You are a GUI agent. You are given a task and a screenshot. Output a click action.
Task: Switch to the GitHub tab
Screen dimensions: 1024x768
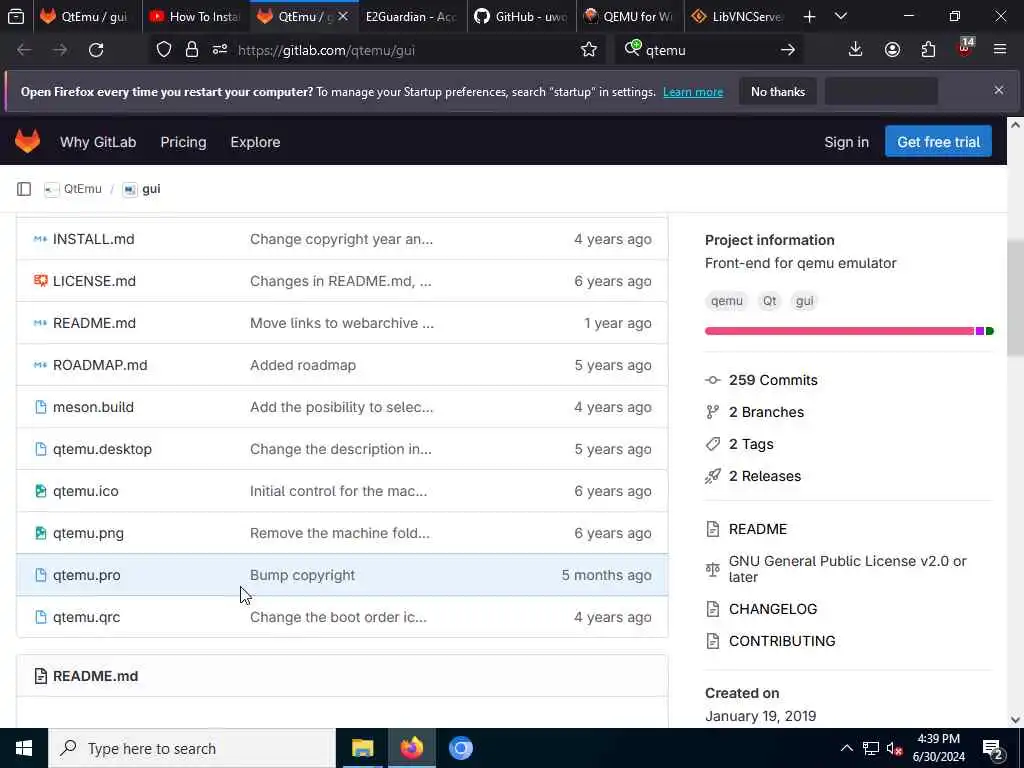click(521, 16)
